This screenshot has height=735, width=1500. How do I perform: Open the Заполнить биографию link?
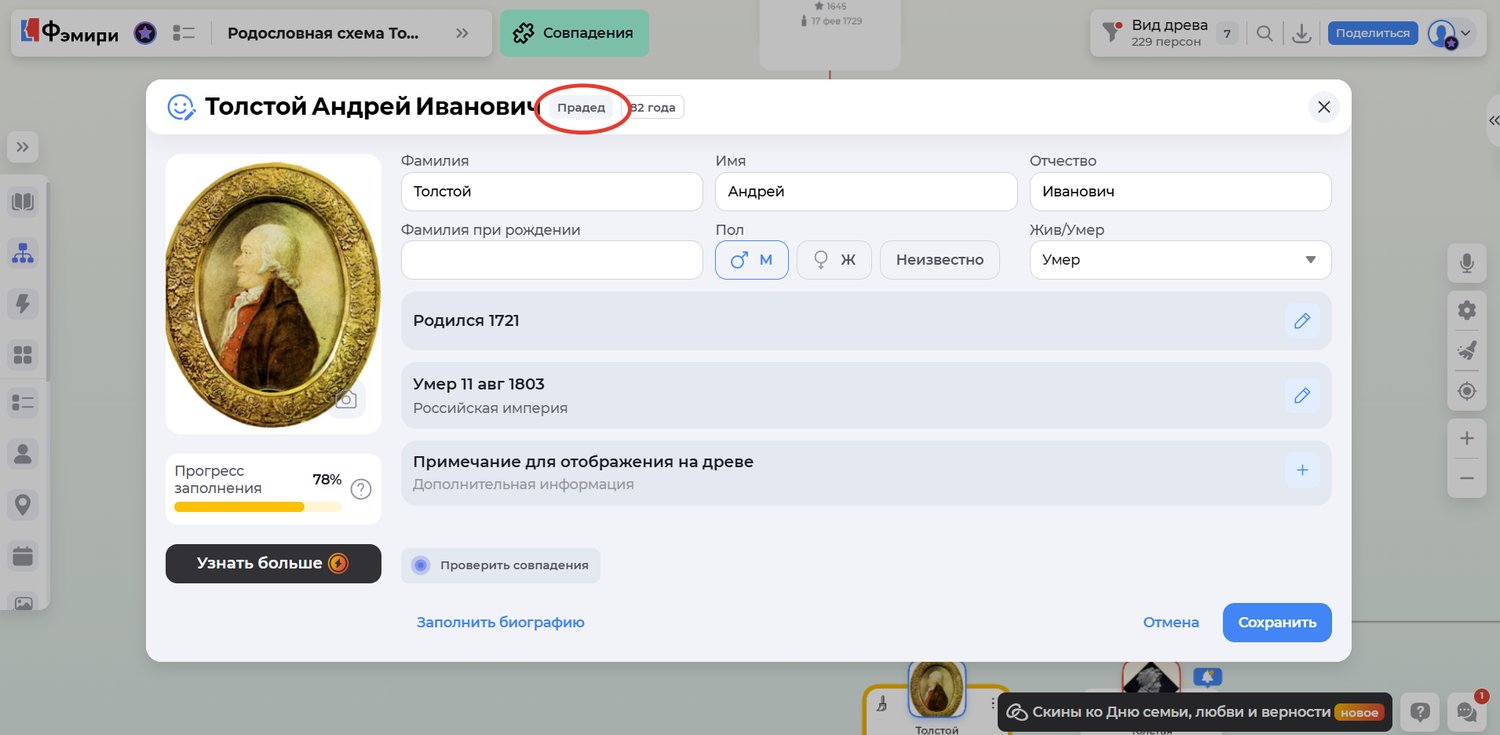point(500,622)
